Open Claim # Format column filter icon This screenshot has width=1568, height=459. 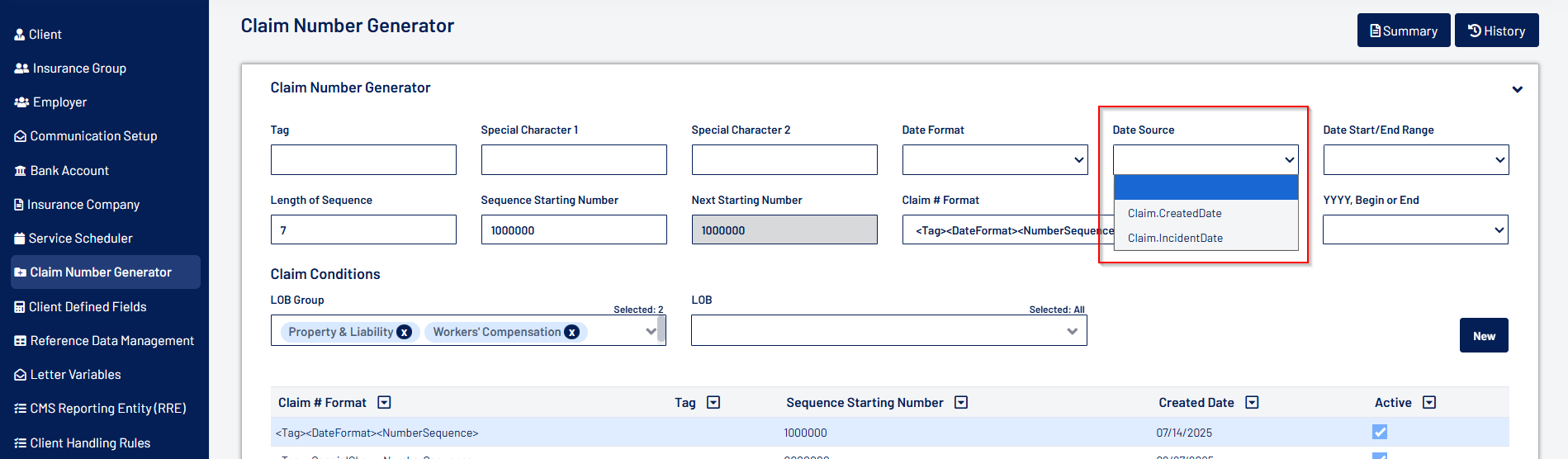pyautogui.click(x=384, y=403)
